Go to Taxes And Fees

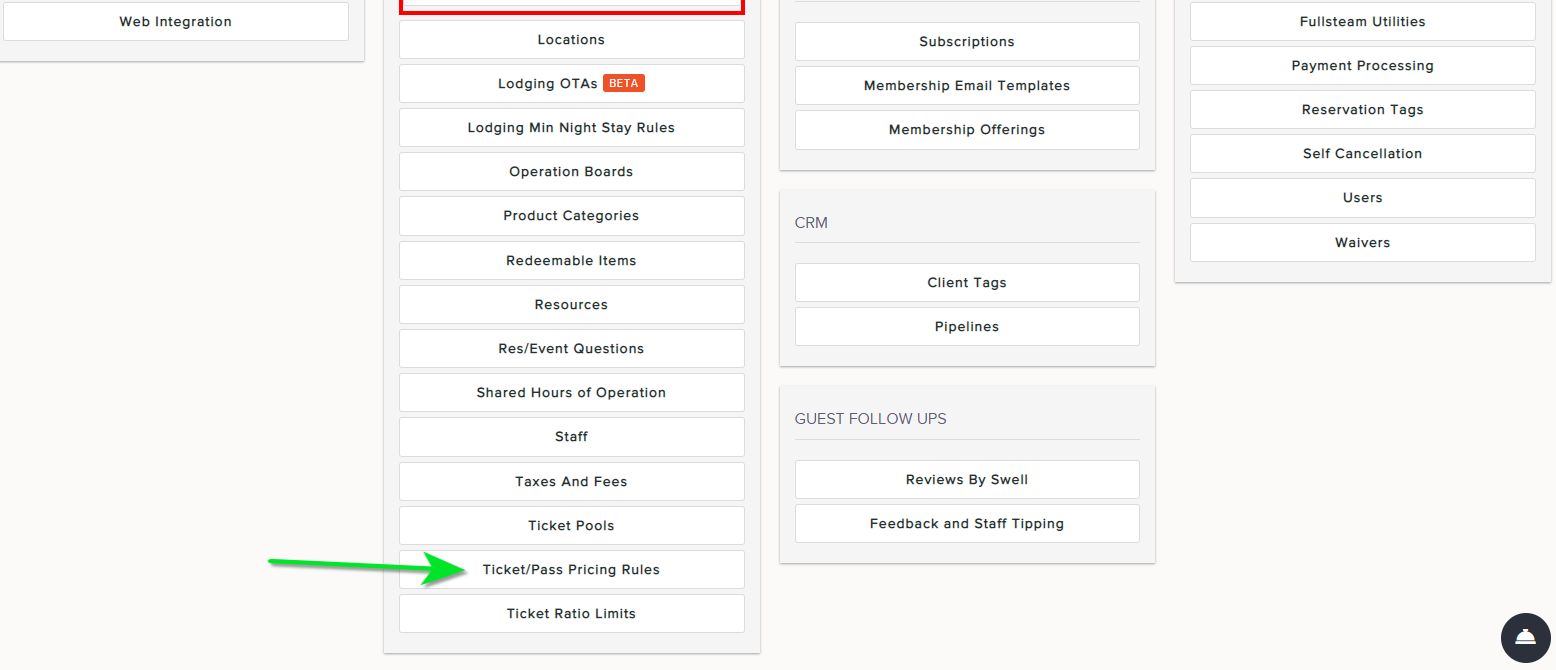point(571,481)
